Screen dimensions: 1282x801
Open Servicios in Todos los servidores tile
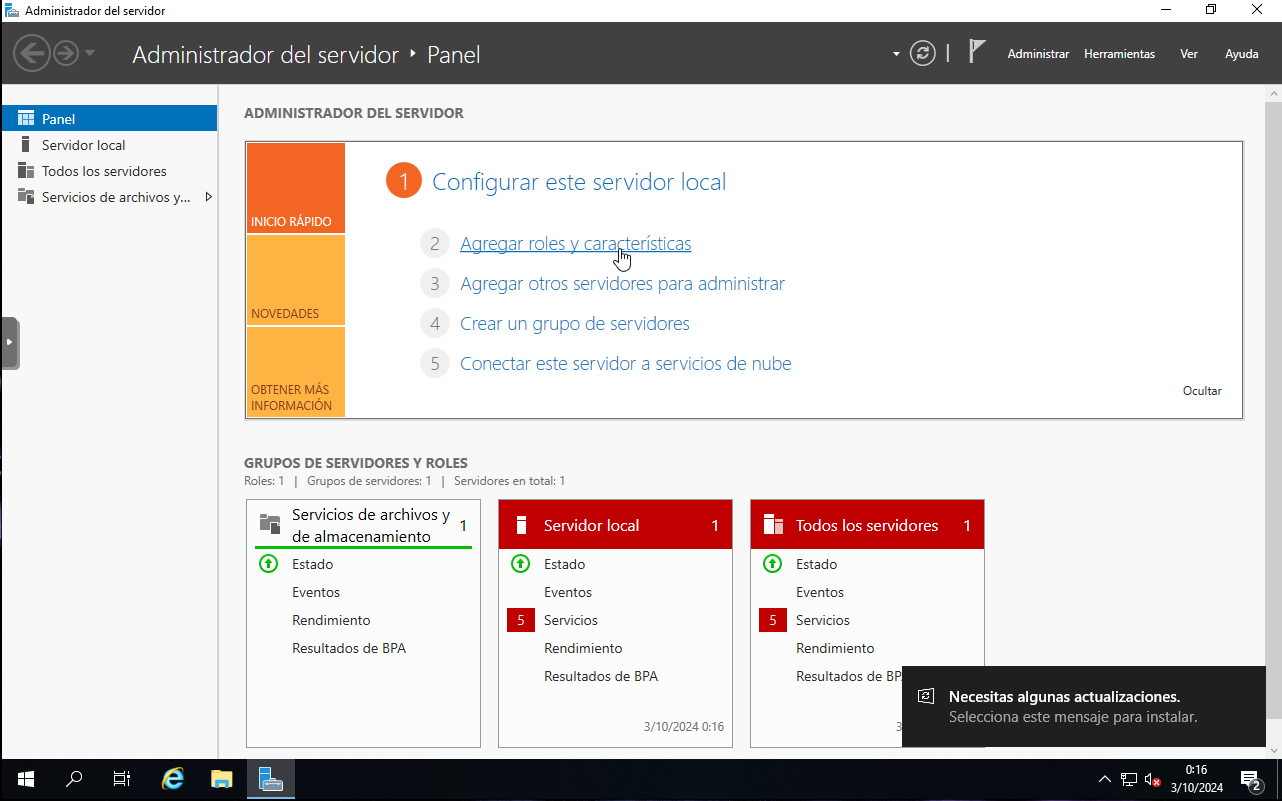pyautogui.click(x=823, y=620)
